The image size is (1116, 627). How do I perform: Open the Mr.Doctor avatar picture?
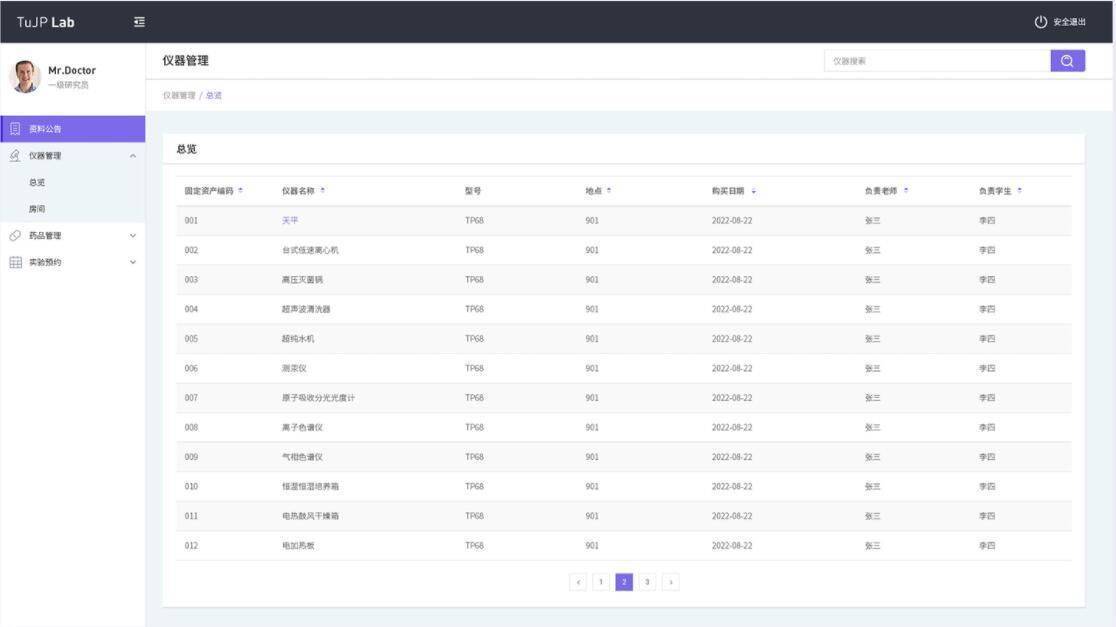25,76
